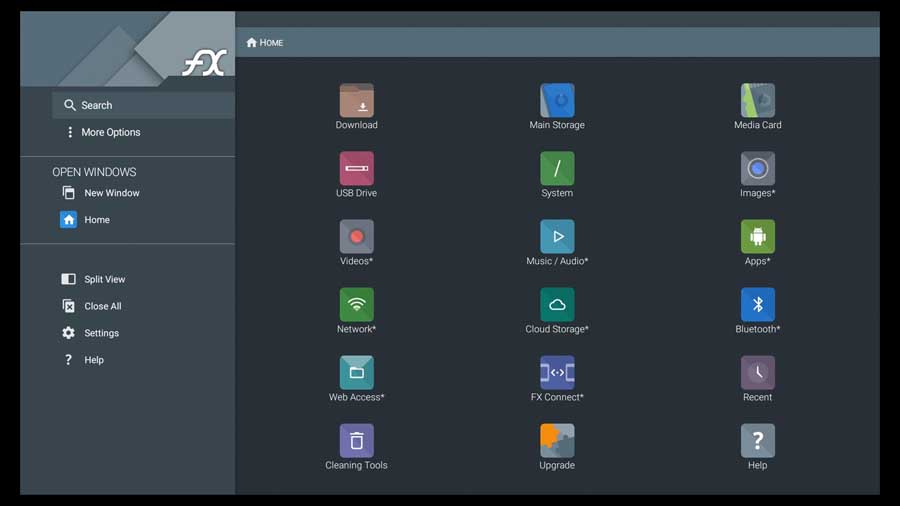Screen dimensions: 900x506
Task: Open the Upgrade icon
Action: 557,441
